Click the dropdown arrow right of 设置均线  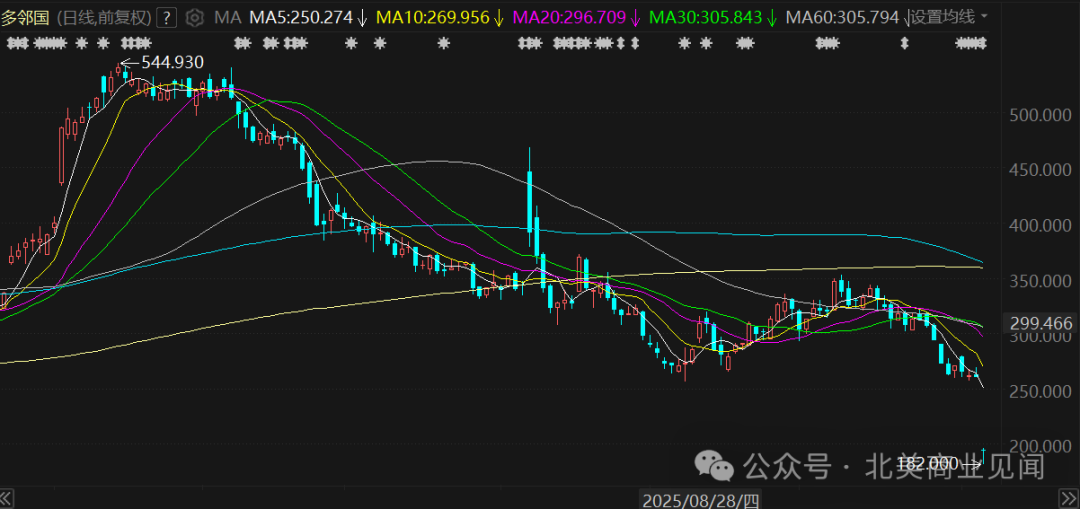click(x=985, y=18)
